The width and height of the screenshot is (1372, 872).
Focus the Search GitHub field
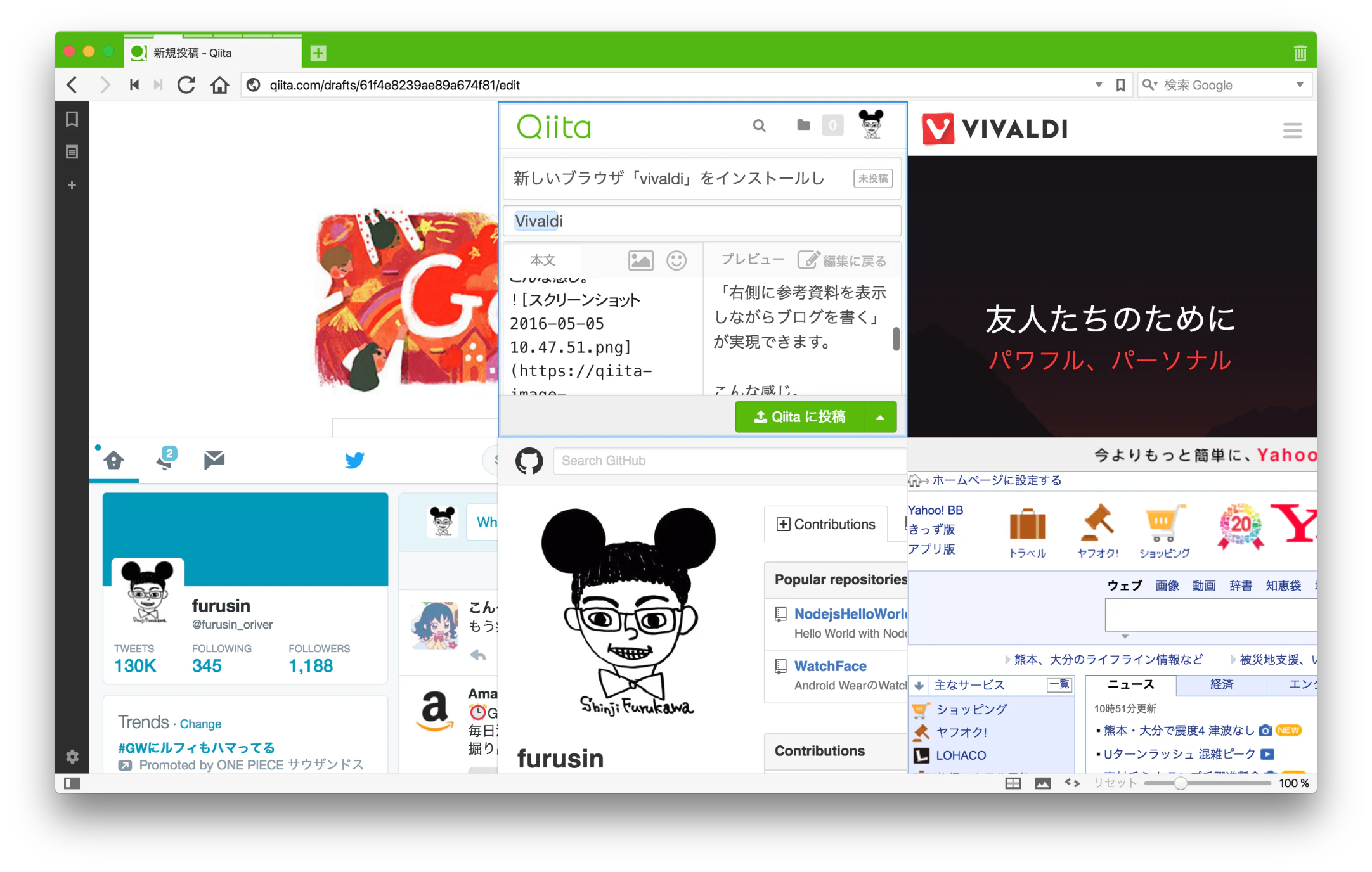click(x=729, y=461)
